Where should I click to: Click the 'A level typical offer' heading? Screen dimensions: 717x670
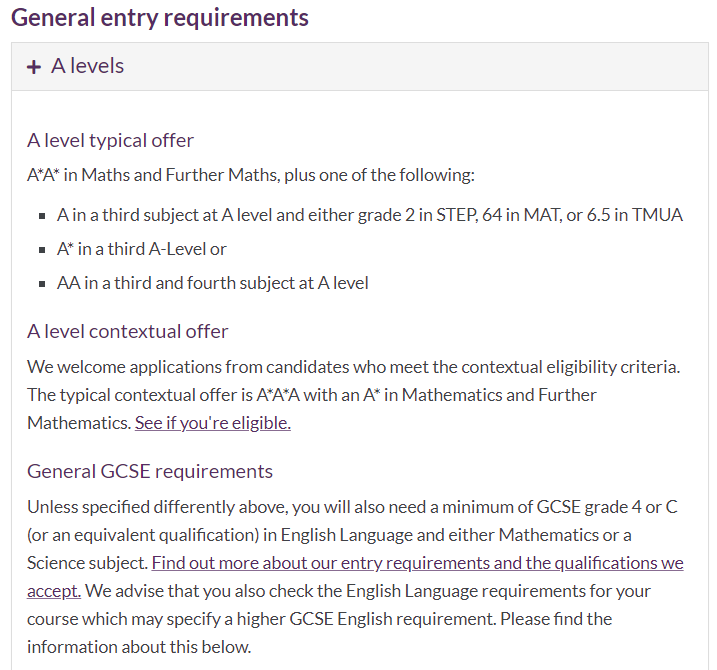[110, 140]
